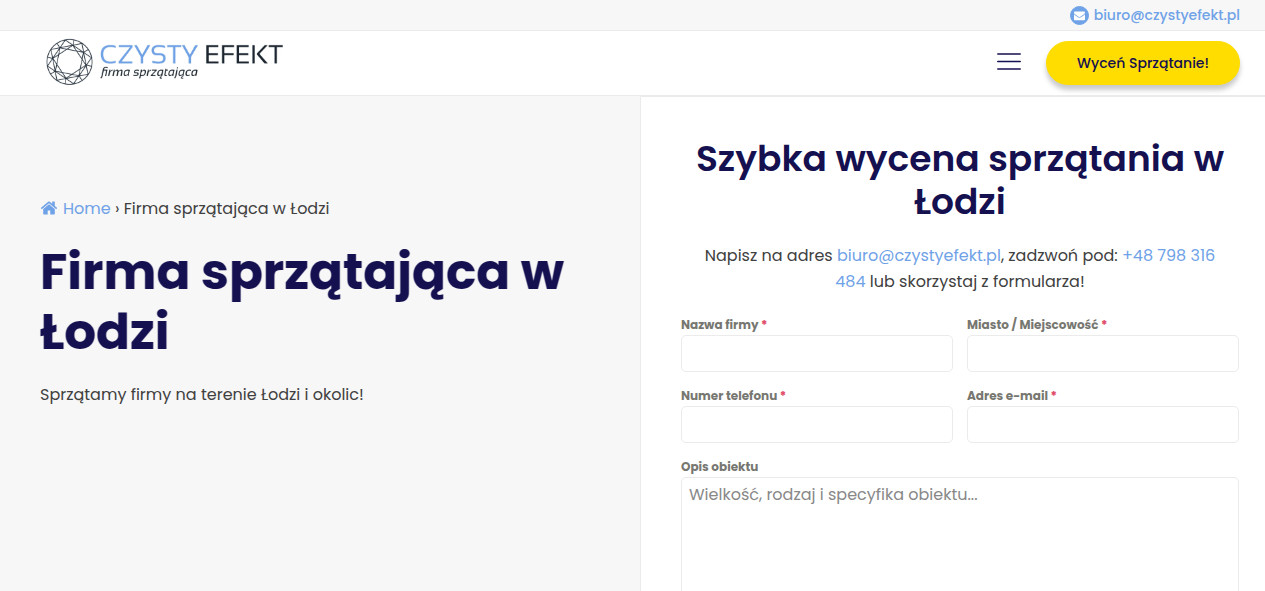Open the hamburger navigation menu

click(1009, 62)
